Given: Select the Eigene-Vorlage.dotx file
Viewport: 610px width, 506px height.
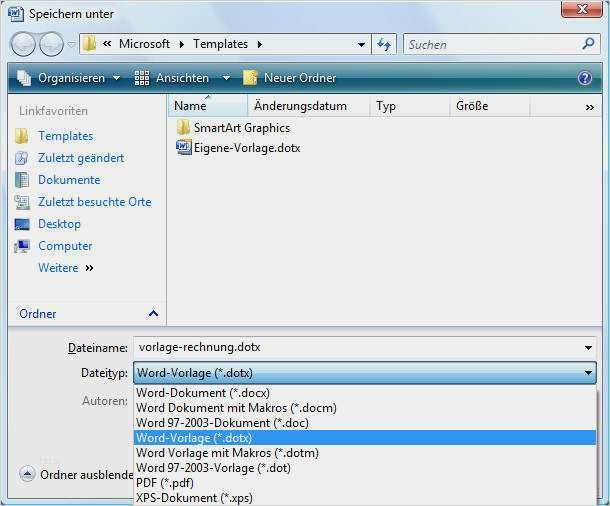Looking at the screenshot, I should (x=246, y=148).
